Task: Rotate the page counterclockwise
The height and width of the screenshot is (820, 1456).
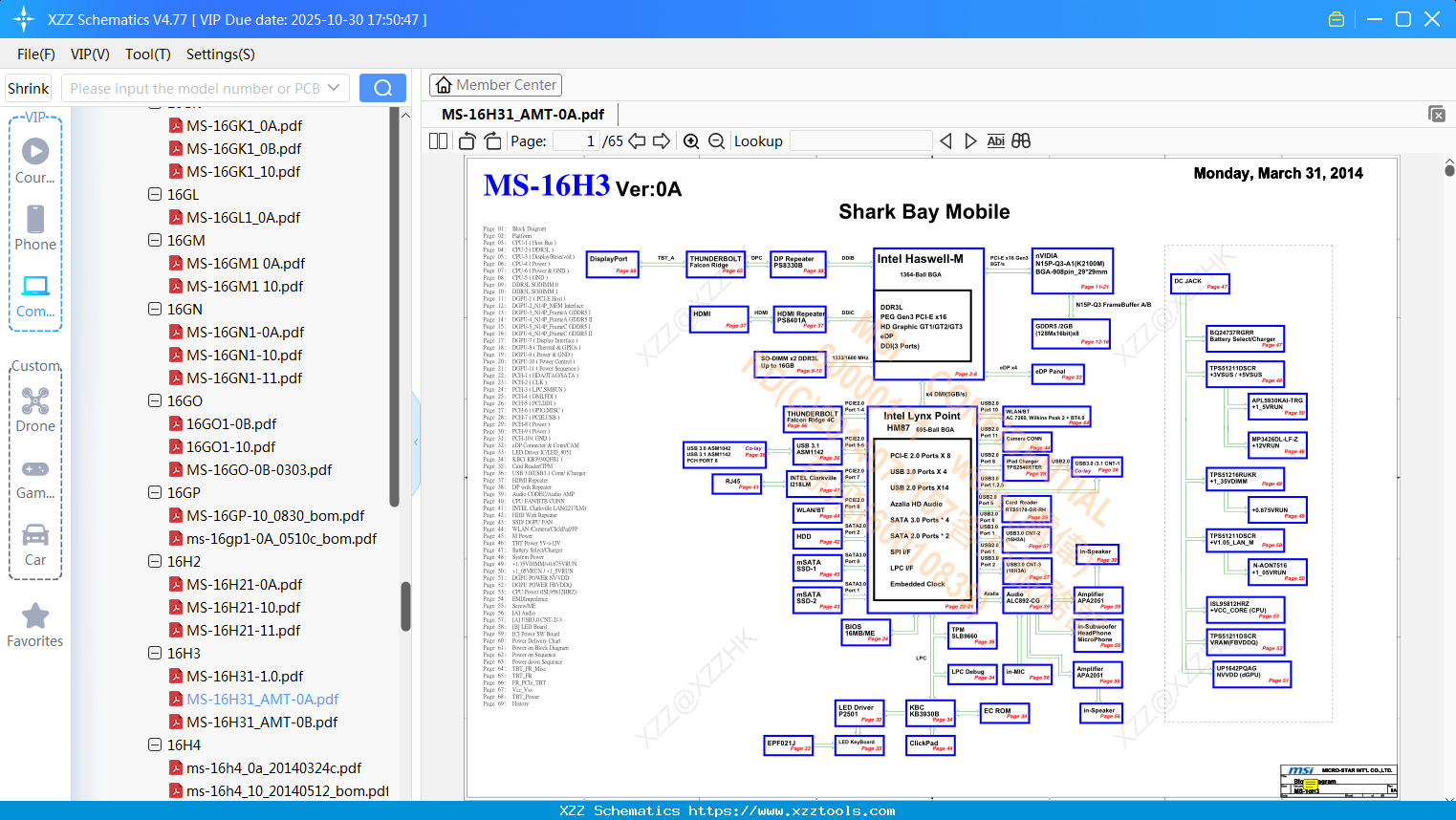Action: coord(467,140)
